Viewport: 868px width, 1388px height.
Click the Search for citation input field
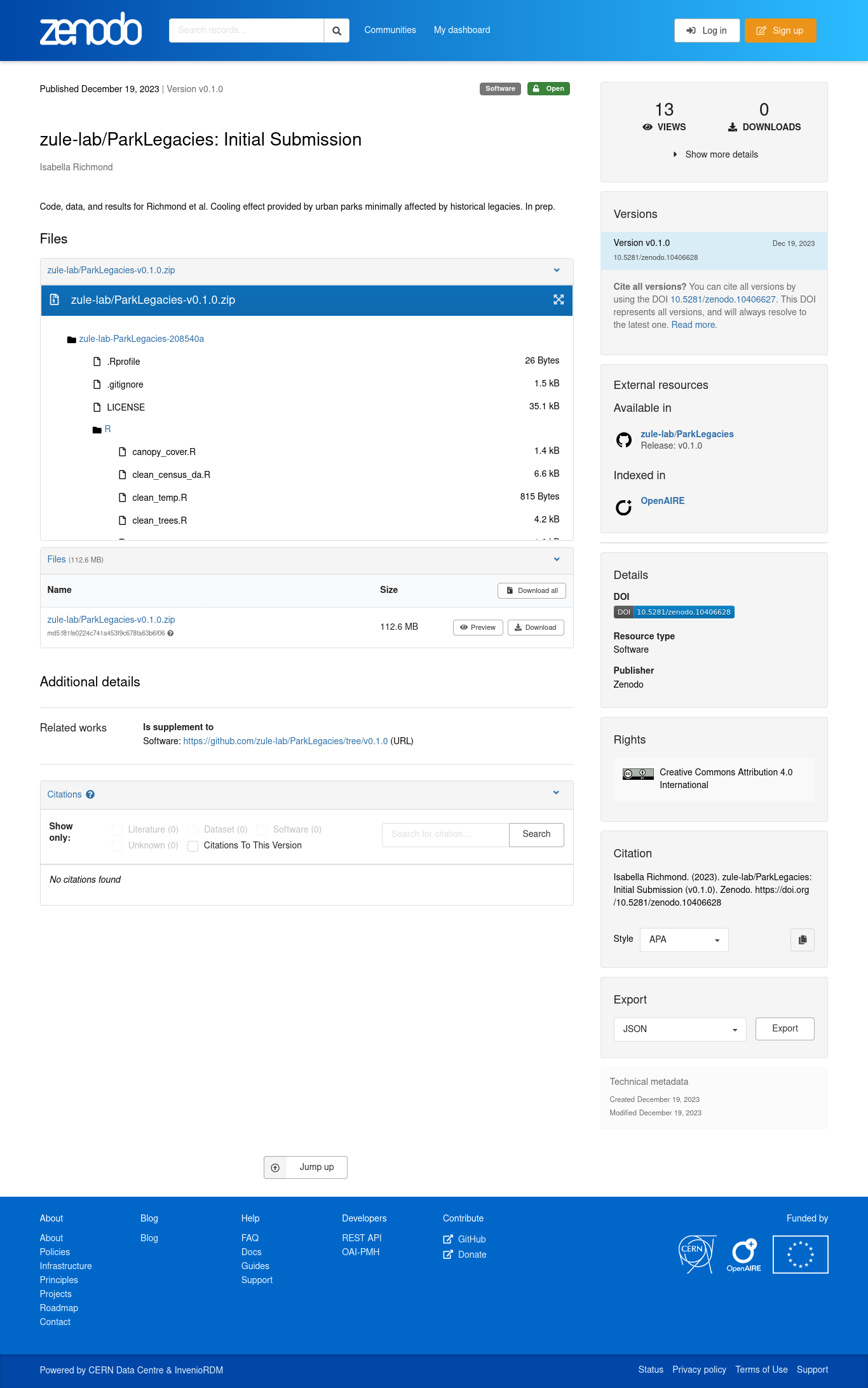(445, 834)
